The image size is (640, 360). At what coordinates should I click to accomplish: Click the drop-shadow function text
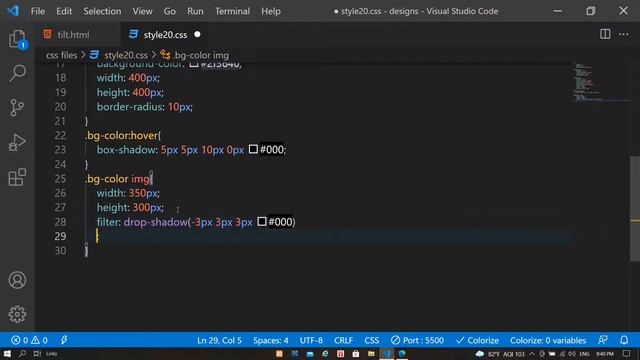pos(156,222)
